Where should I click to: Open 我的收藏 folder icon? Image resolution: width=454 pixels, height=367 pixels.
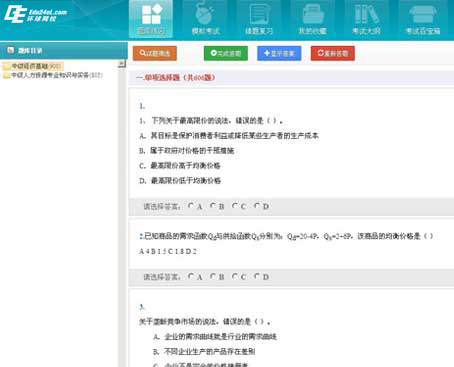click(313, 19)
